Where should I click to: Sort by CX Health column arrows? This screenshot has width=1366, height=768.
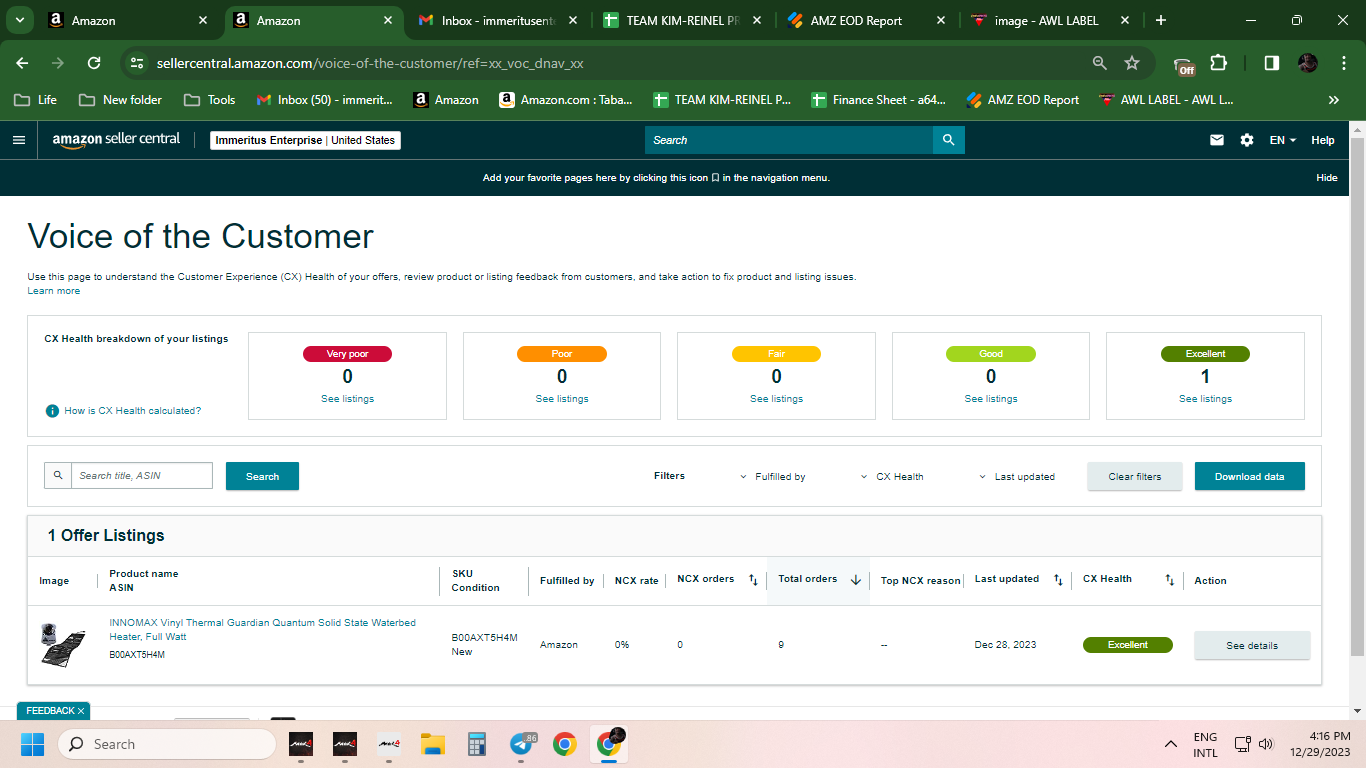pyautogui.click(x=1169, y=580)
